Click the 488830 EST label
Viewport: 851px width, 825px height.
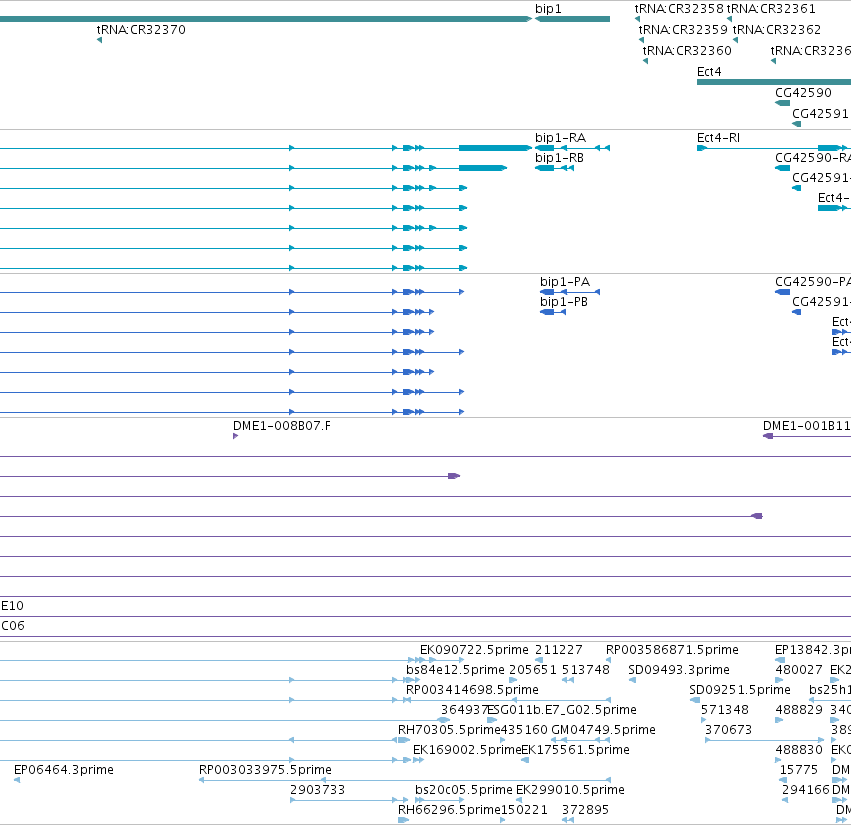pyautogui.click(x=799, y=750)
